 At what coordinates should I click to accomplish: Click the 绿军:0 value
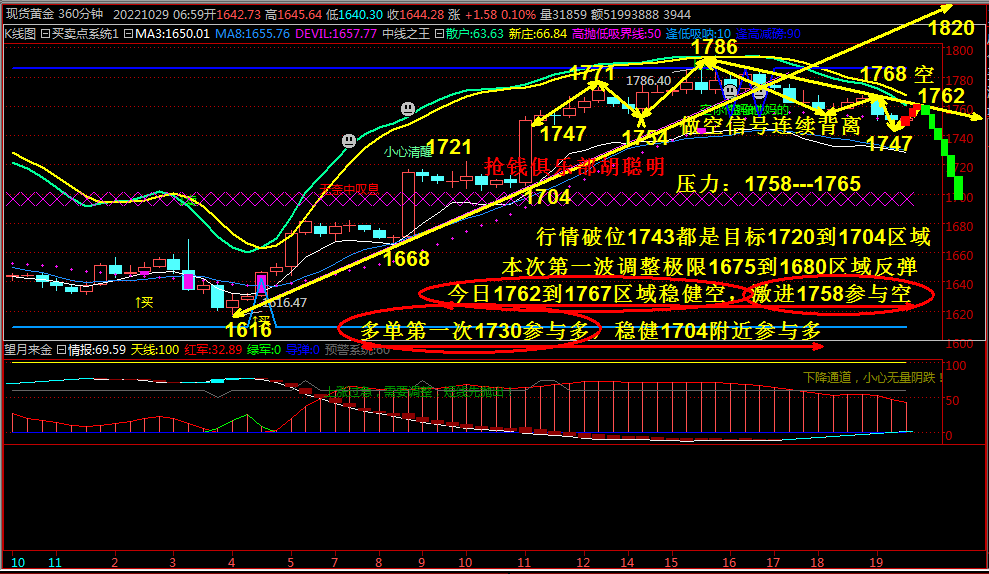click(264, 349)
